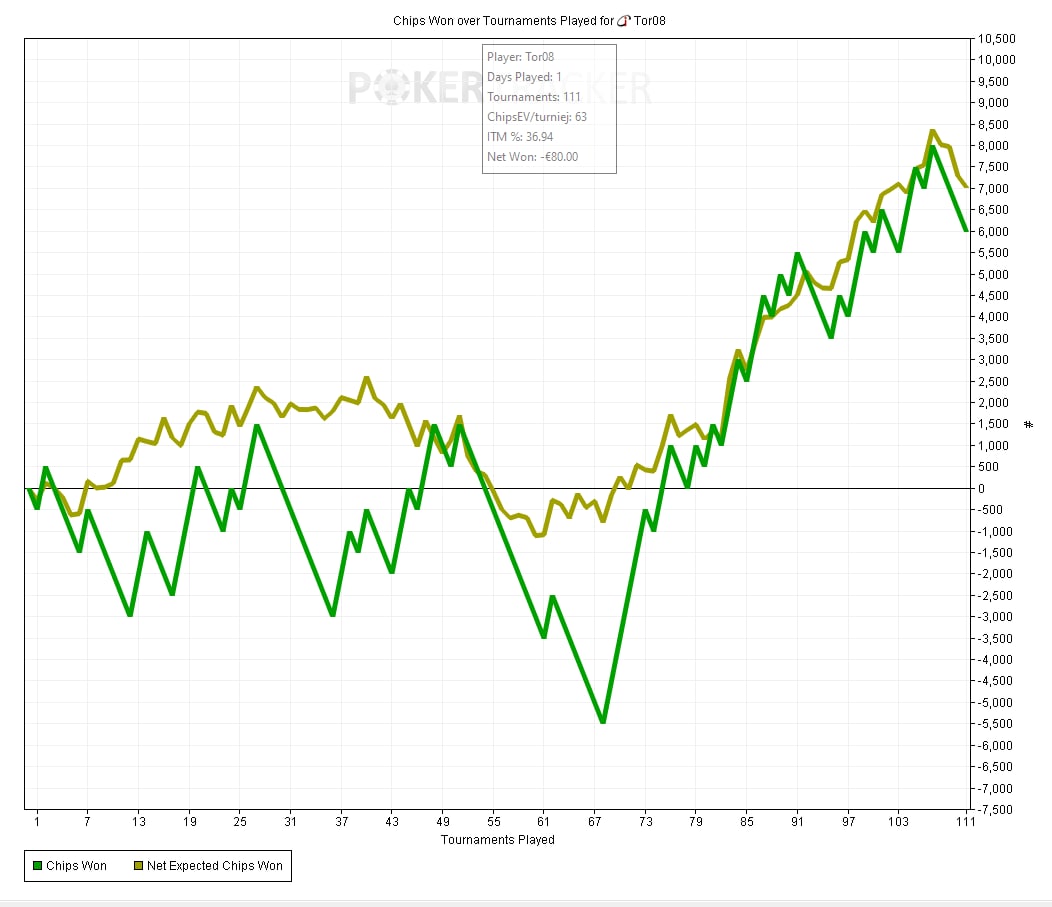Click the olive Net Expected Chips Won swatch
This screenshot has height=907, width=1052.
[139, 865]
